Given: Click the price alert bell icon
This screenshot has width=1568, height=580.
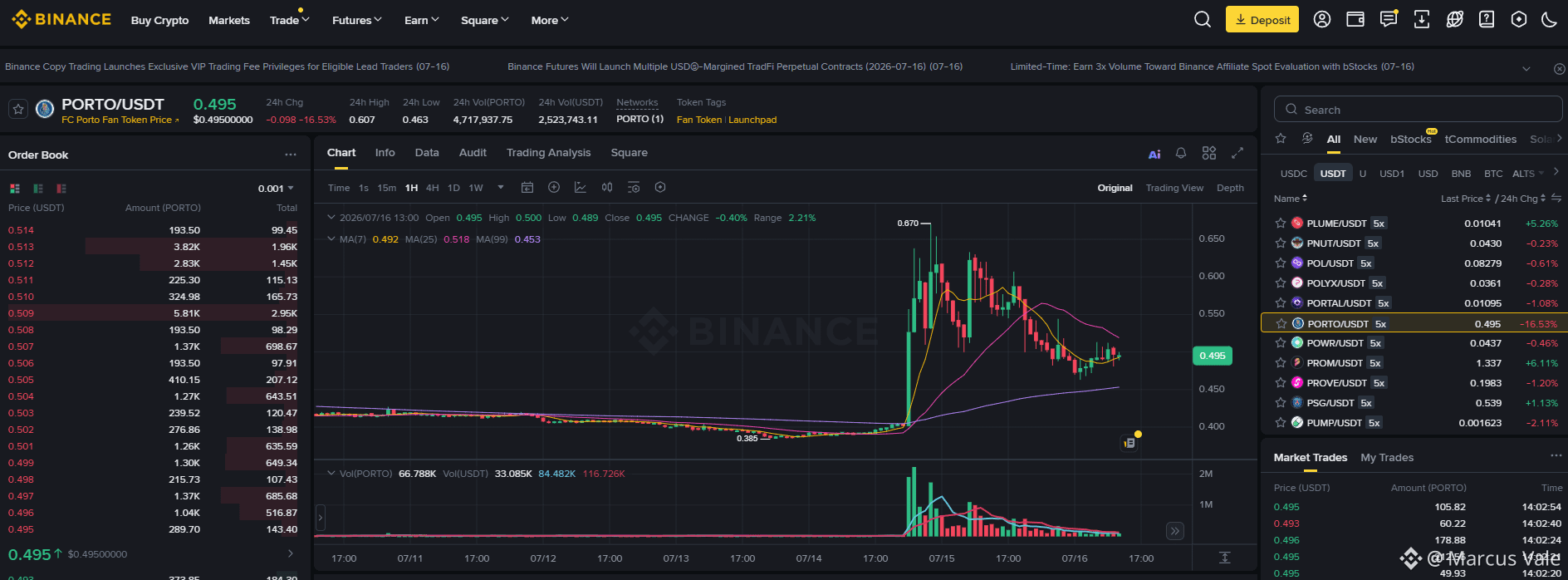Looking at the screenshot, I should point(1181,153).
